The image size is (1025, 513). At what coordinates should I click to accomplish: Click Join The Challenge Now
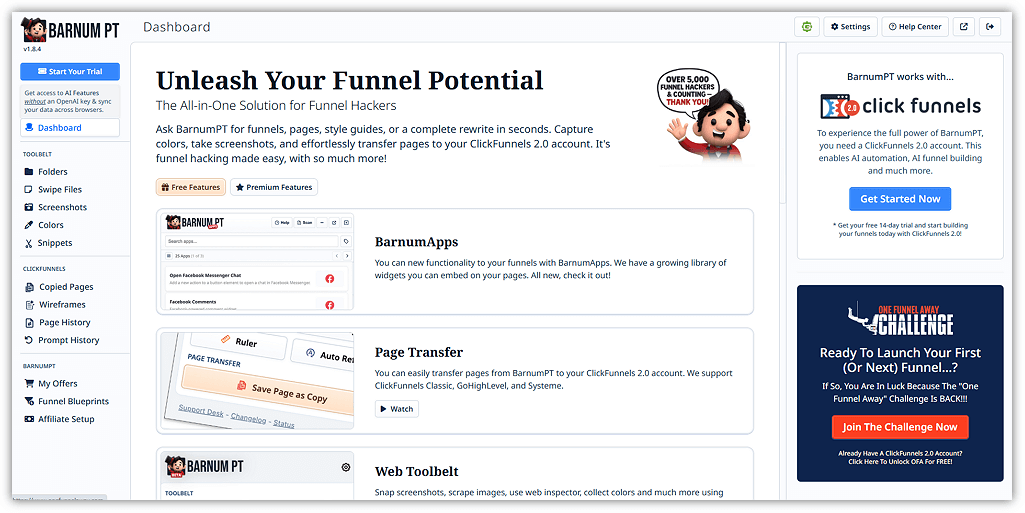(900, 427)
